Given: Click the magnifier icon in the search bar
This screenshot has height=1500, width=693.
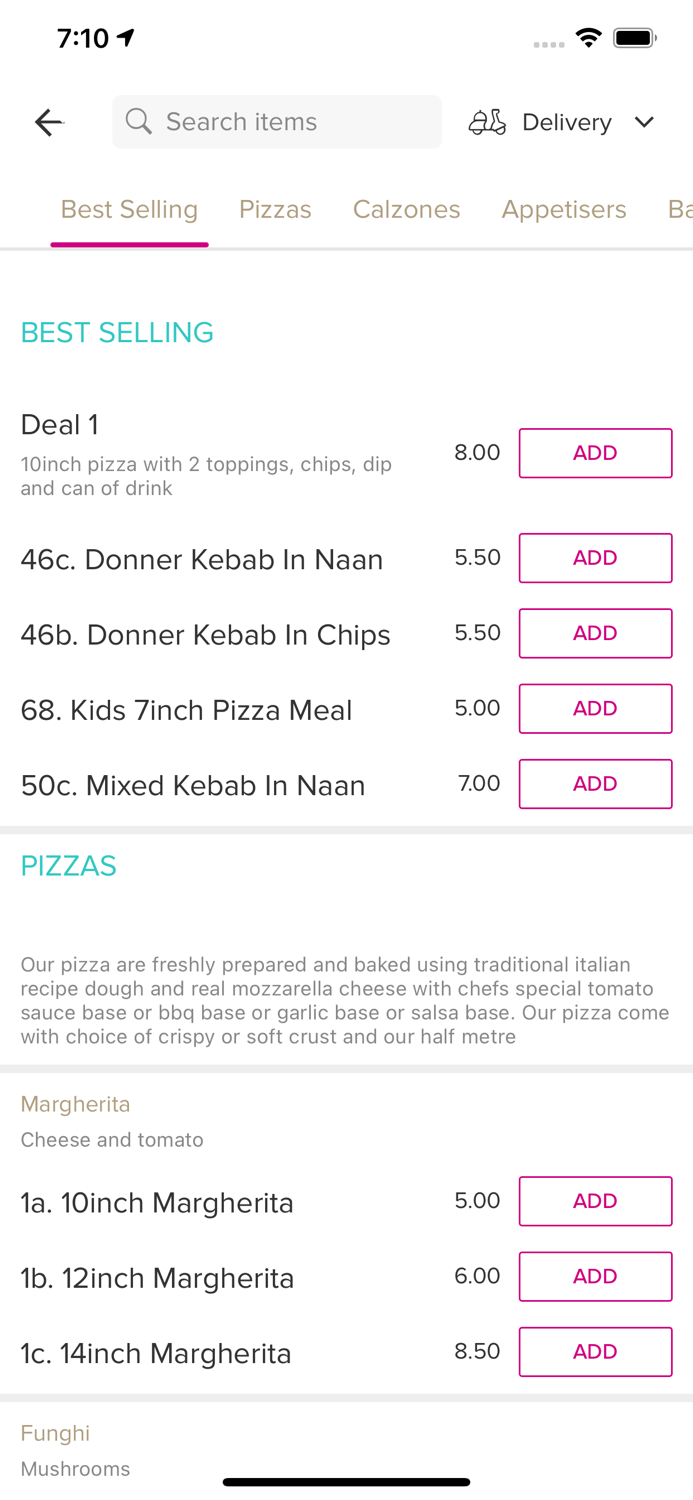Looking at the screenshot, I should 139,121.
